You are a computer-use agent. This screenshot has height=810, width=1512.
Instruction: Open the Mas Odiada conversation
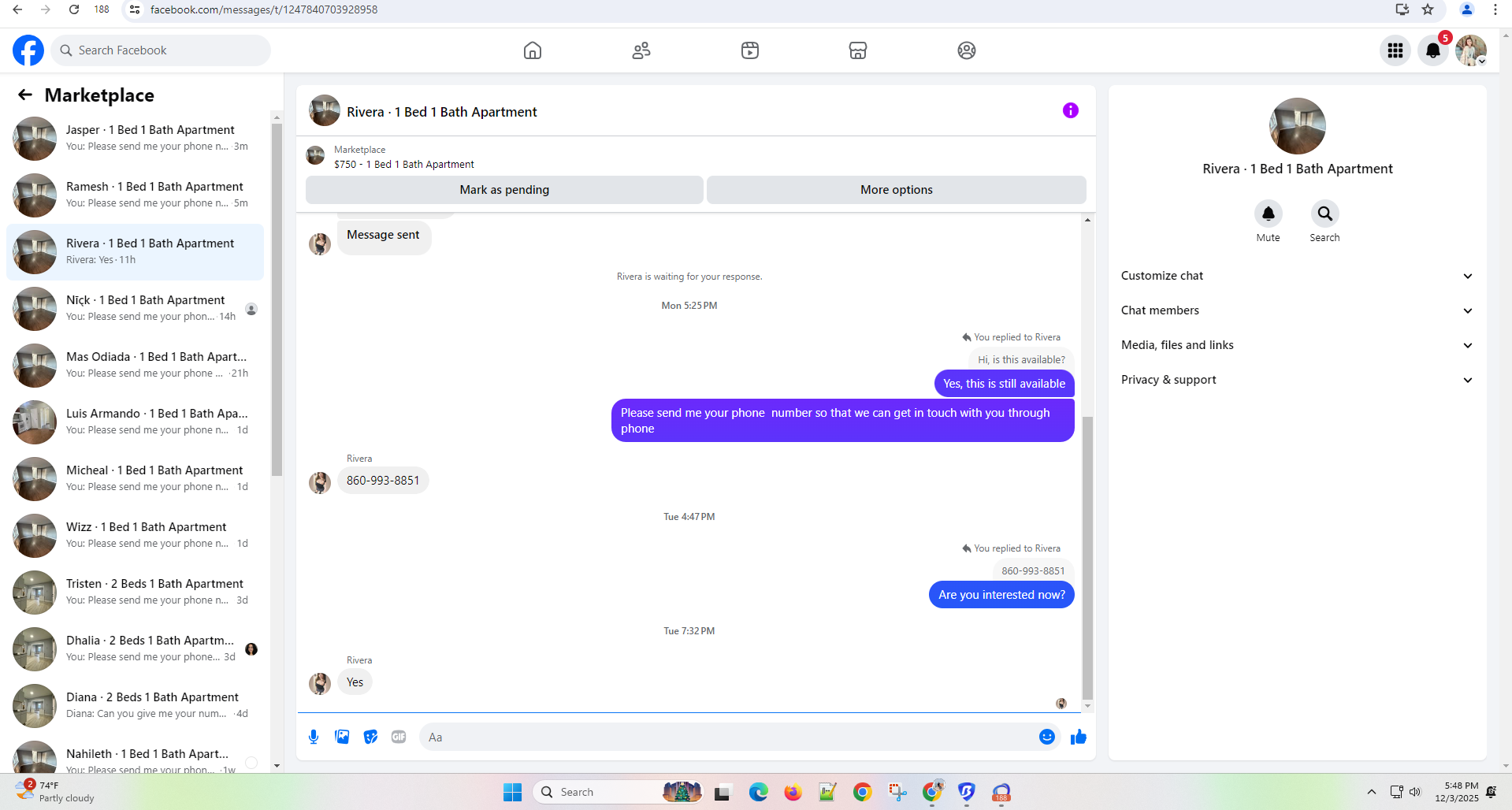coord(136,366)
